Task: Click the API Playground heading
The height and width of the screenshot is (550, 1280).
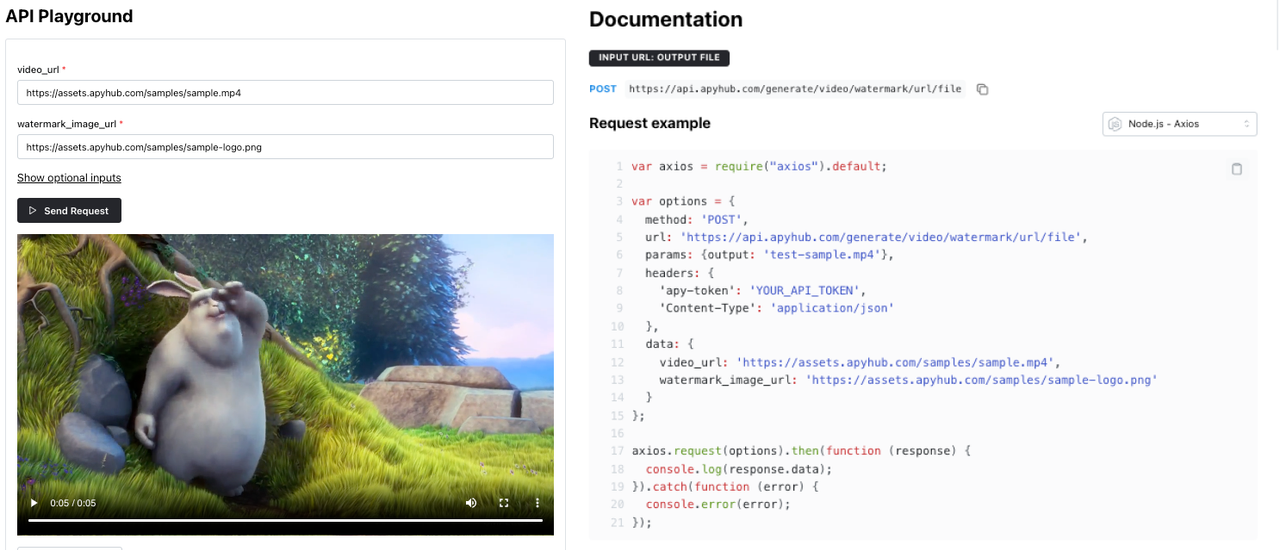Action: (69, 16)
